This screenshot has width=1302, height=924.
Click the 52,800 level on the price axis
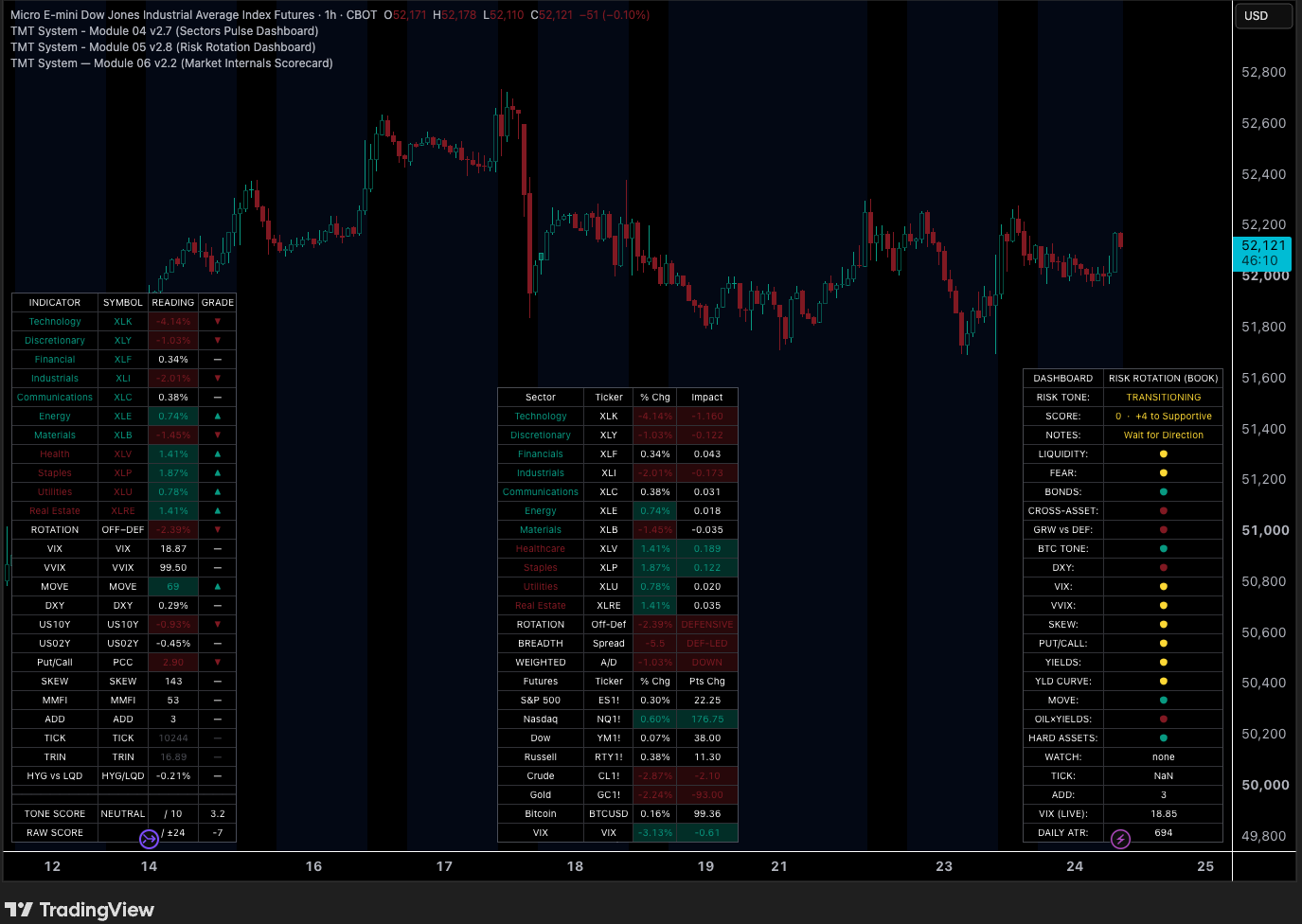(1264, 72)
